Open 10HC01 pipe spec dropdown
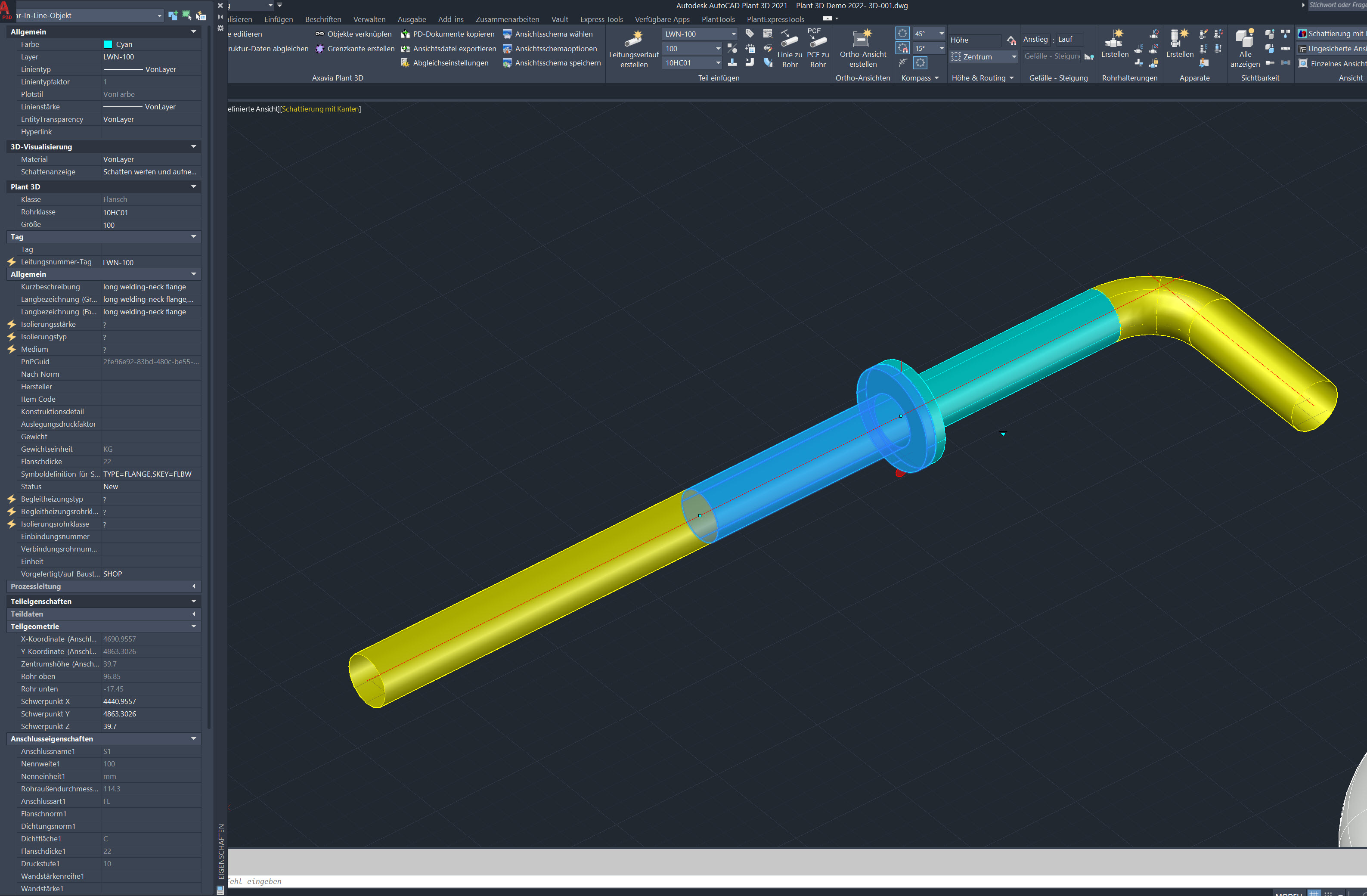This screenshot has width=1367, height=896. [717, 62]
